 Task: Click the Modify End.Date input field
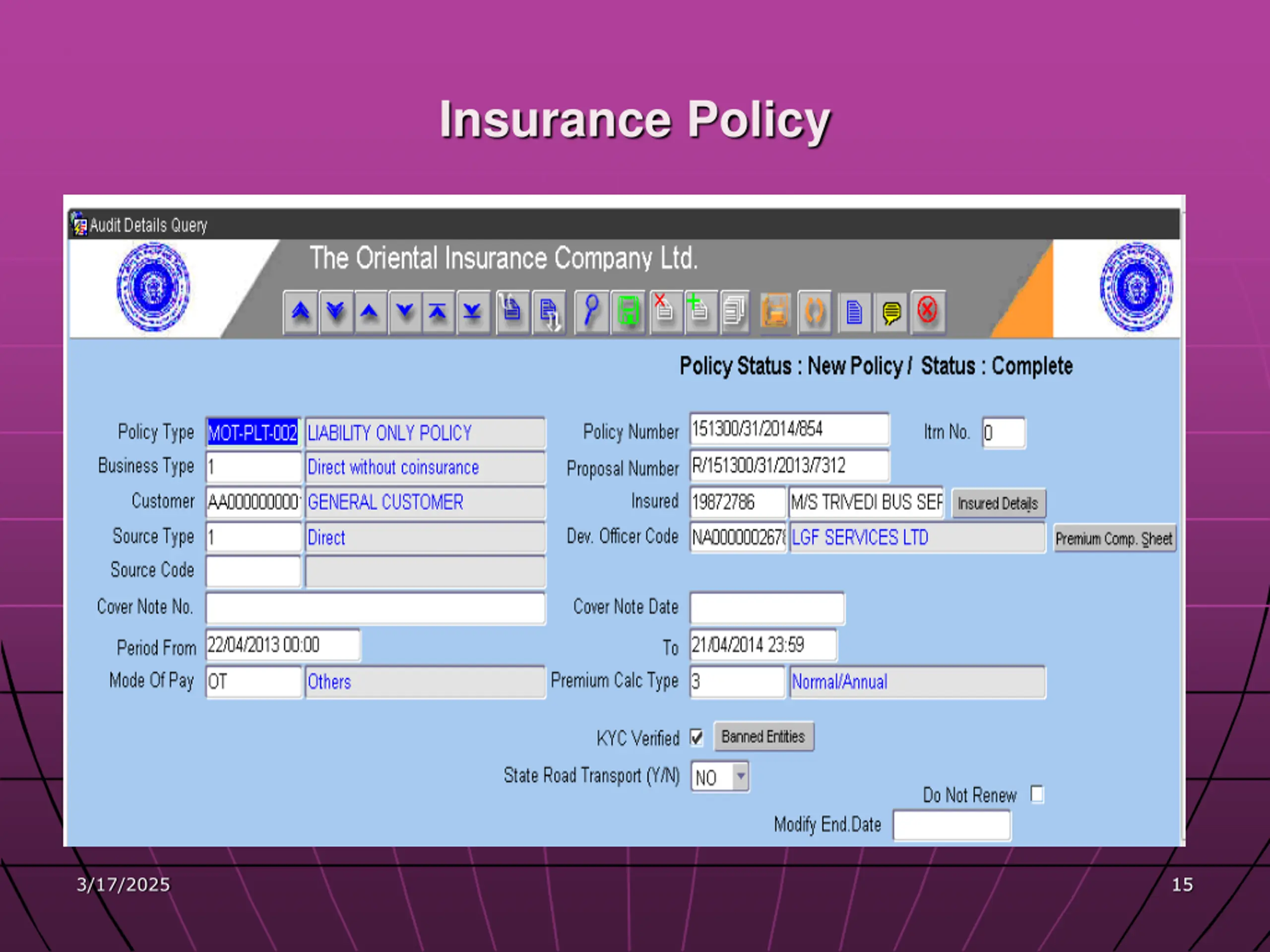tap(952, 825)
